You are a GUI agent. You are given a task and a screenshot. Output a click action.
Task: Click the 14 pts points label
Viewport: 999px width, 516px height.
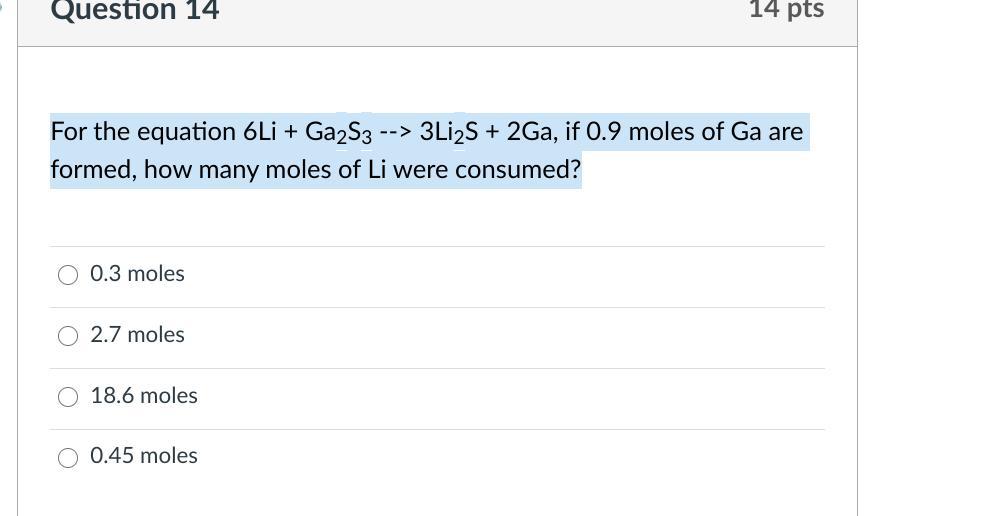(x=786, y=10)
